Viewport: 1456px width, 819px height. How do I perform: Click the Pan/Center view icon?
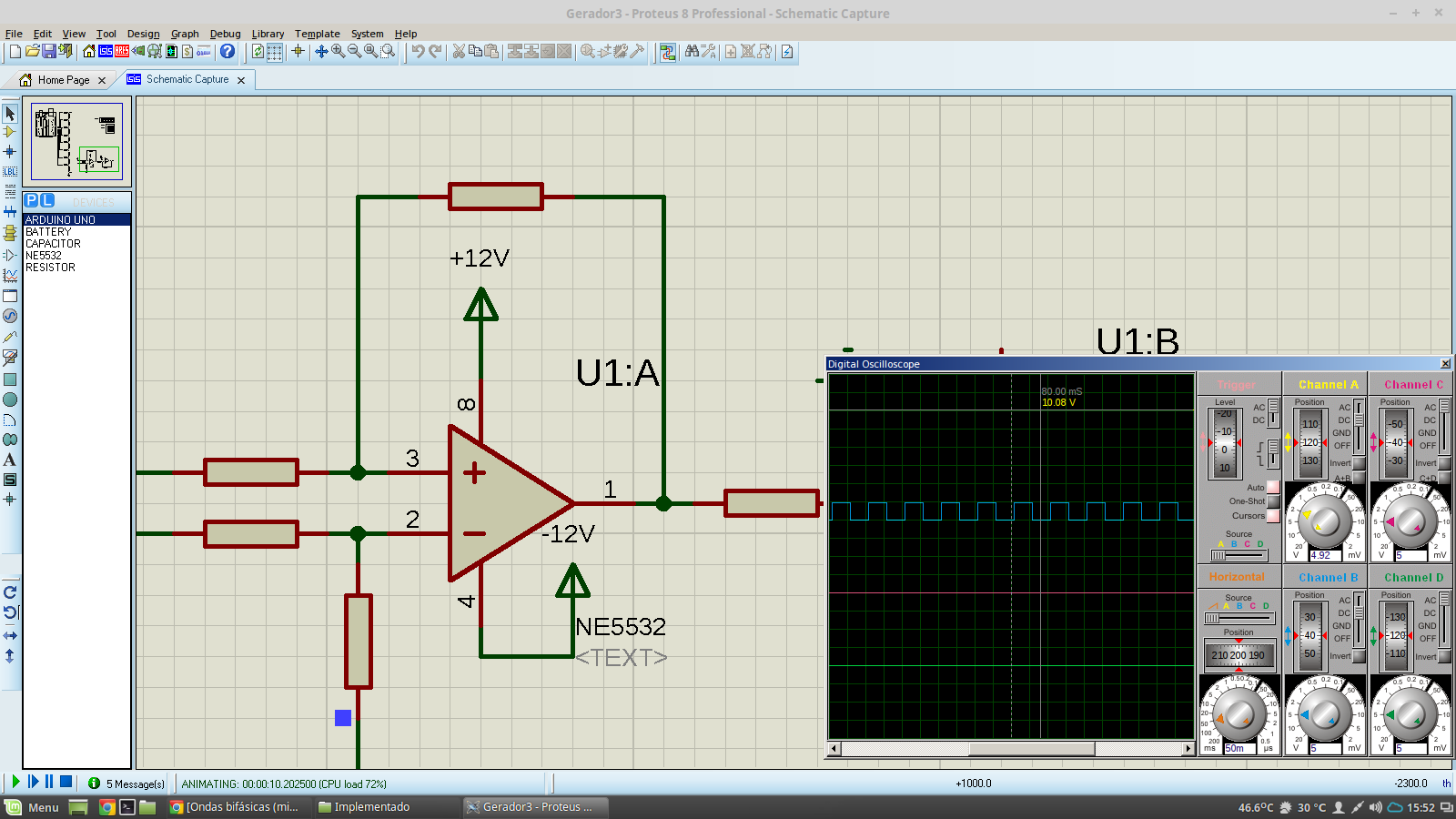point(321,52)
